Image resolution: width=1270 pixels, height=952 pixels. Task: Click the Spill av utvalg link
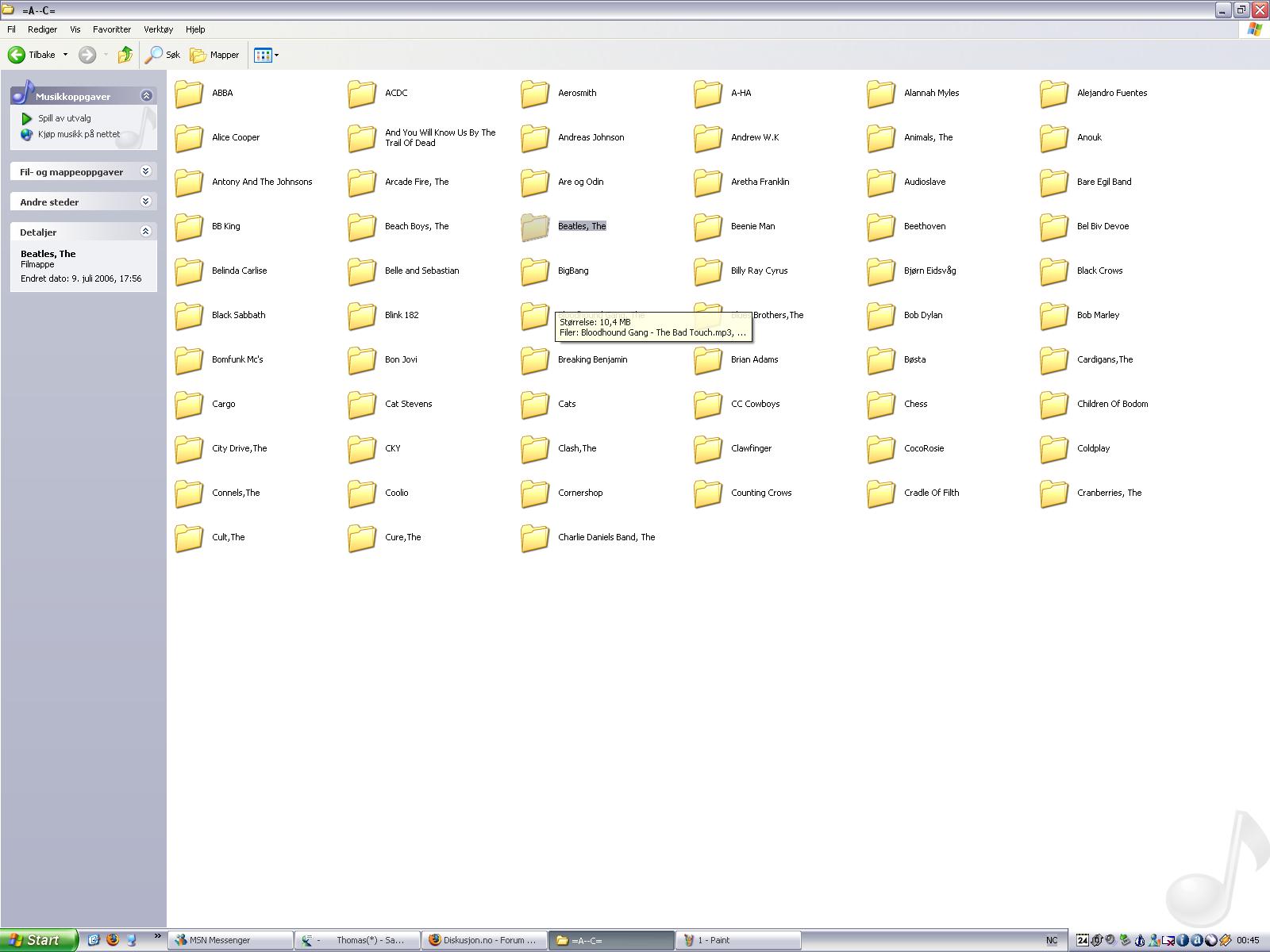(x=64, y=118)
